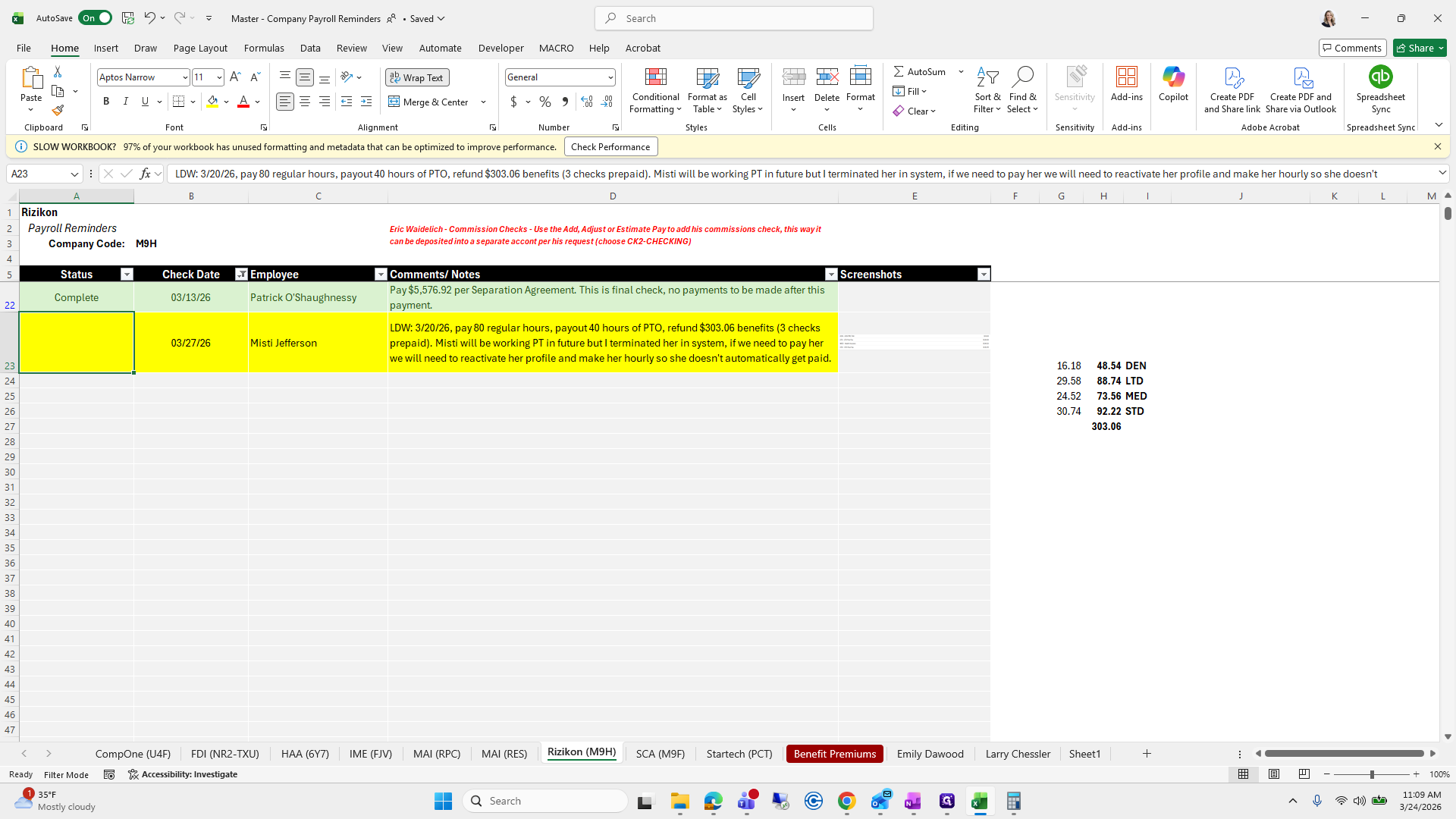The width and height of the screenshot is (1456, 819).
Task: Click the Name Box showing A23
Action: click(38, 174)
